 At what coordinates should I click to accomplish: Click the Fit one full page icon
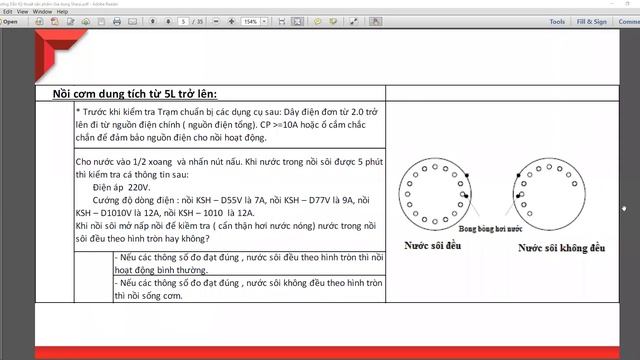click(297, 21)
